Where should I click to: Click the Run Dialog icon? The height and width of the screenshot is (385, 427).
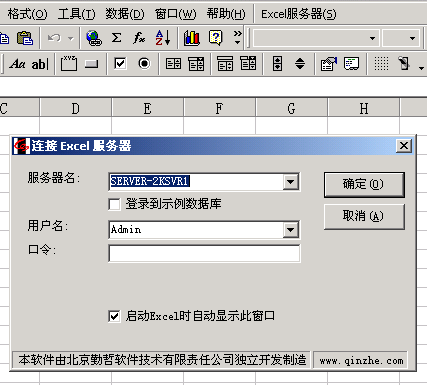[x=404, y=63]
